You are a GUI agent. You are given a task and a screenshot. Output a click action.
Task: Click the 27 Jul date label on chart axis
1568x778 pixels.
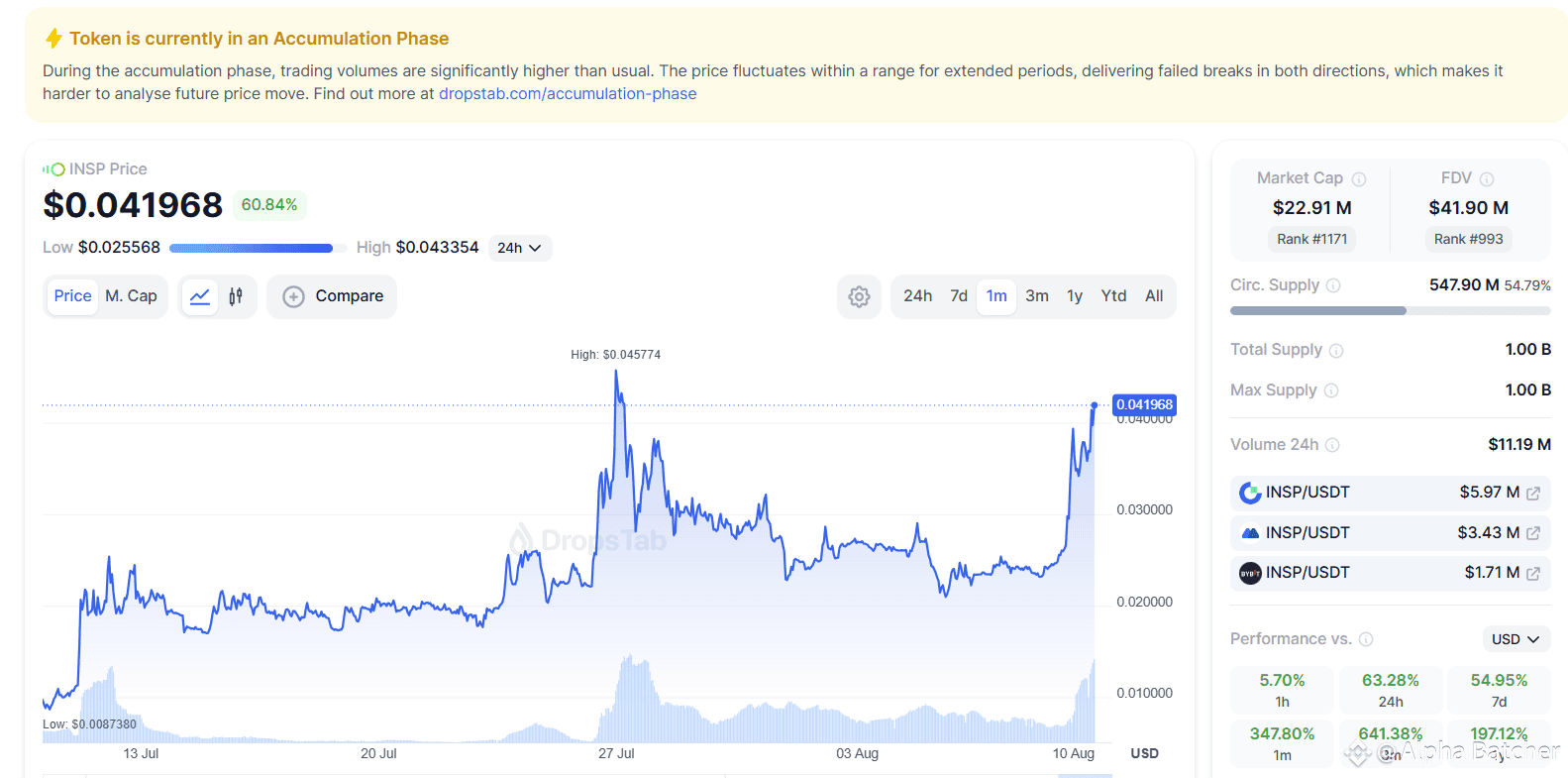[x=616, y=753]
